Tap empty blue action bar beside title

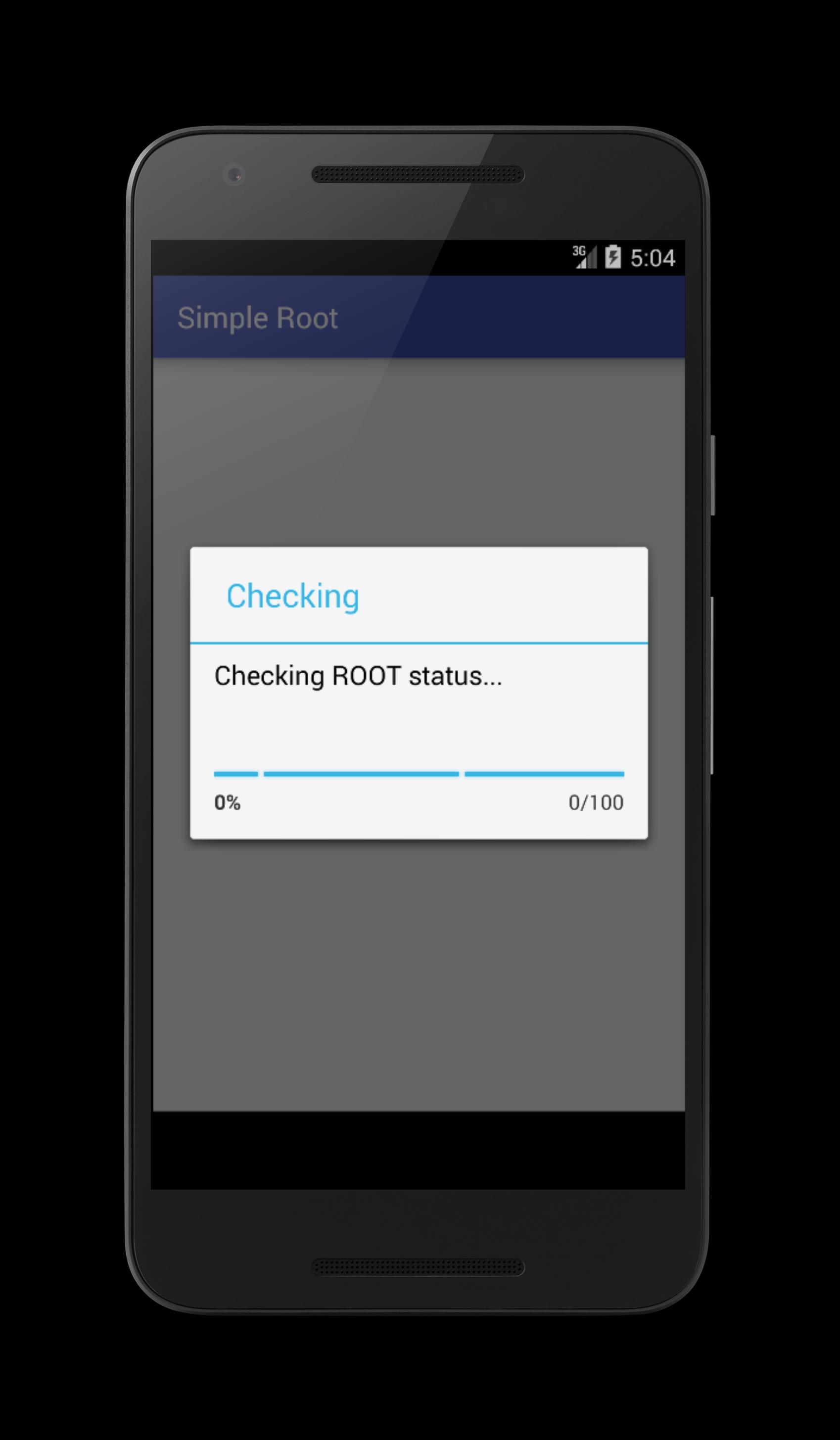512,317
